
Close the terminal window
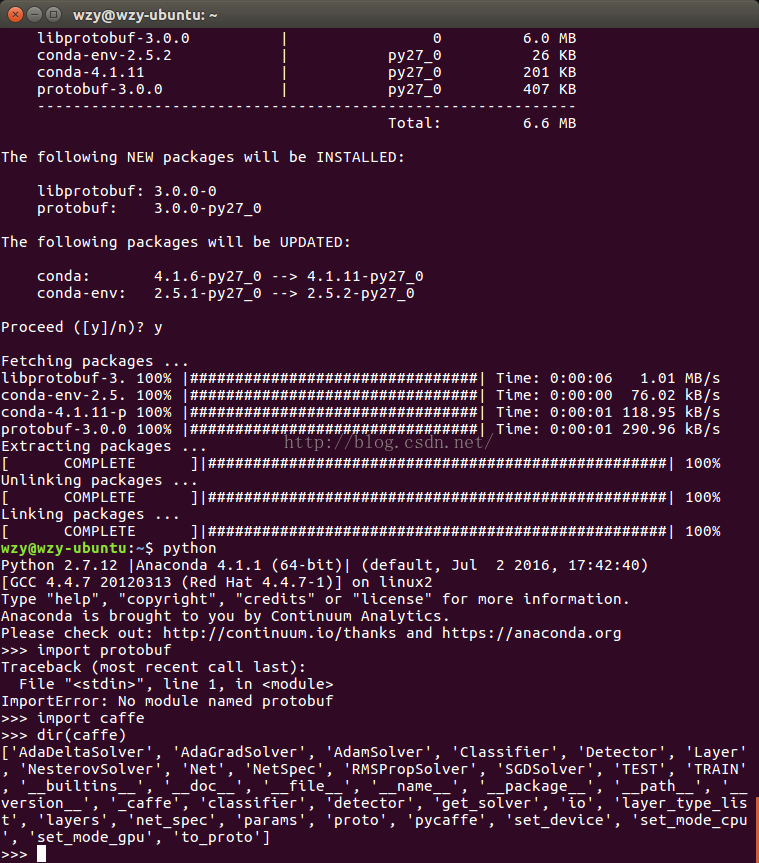coord(15,14)
